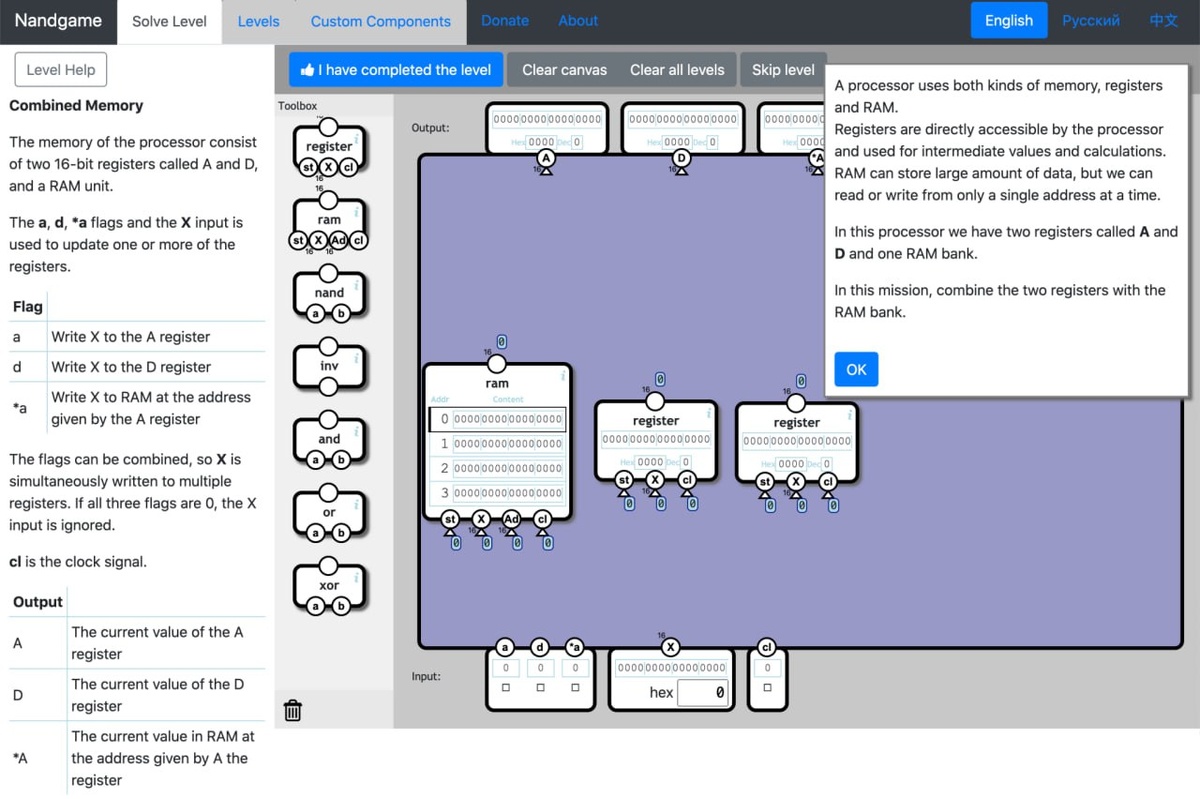Open the Donate link in the header
1200x799 pixels.
[x=505, y=20]
